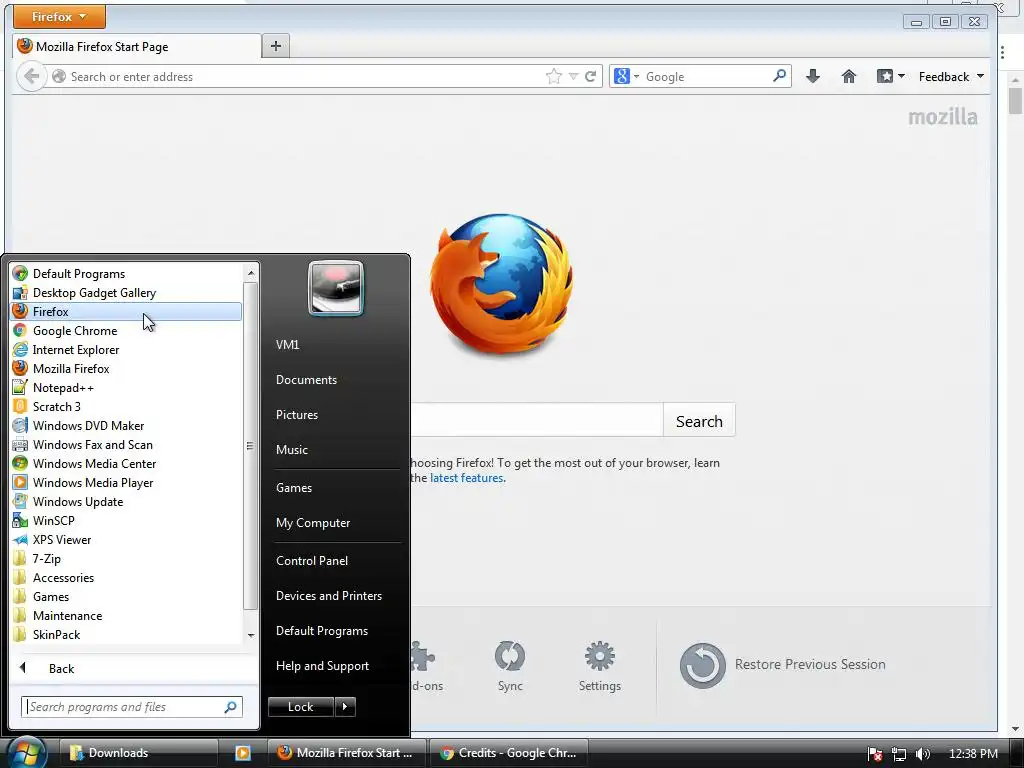Click the 12:38 PM clock

[973, 754]
